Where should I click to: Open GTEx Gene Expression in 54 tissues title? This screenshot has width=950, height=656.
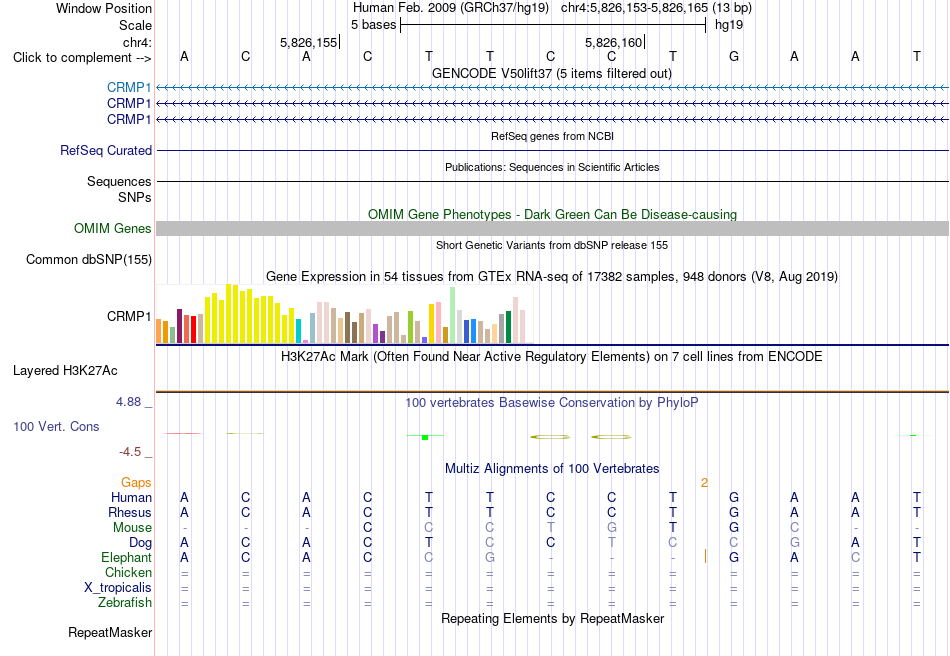click(552, 277)
